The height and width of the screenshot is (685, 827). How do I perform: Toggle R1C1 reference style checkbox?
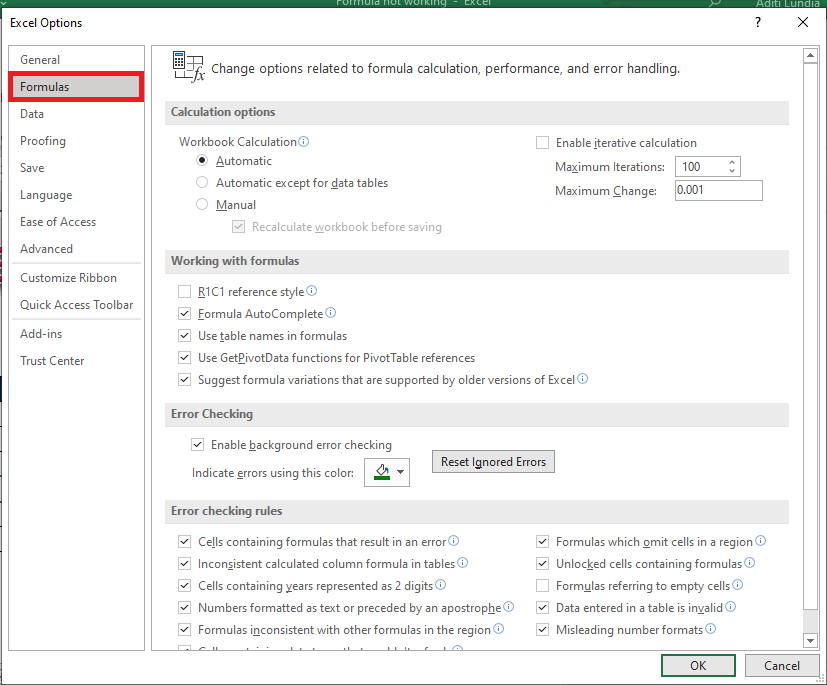coord(184,291)
